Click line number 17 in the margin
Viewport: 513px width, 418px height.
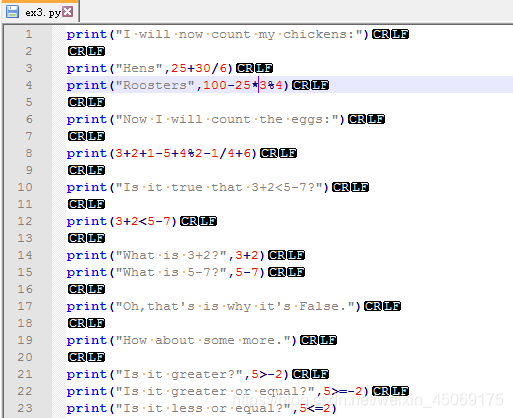[25, 306]
